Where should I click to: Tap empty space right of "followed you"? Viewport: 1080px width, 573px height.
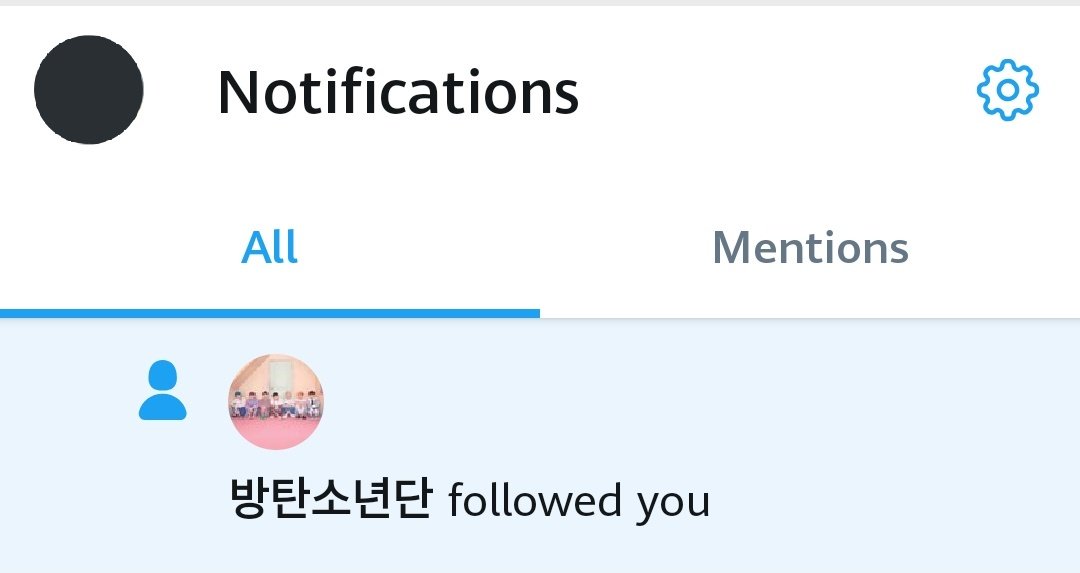point(895,502)
